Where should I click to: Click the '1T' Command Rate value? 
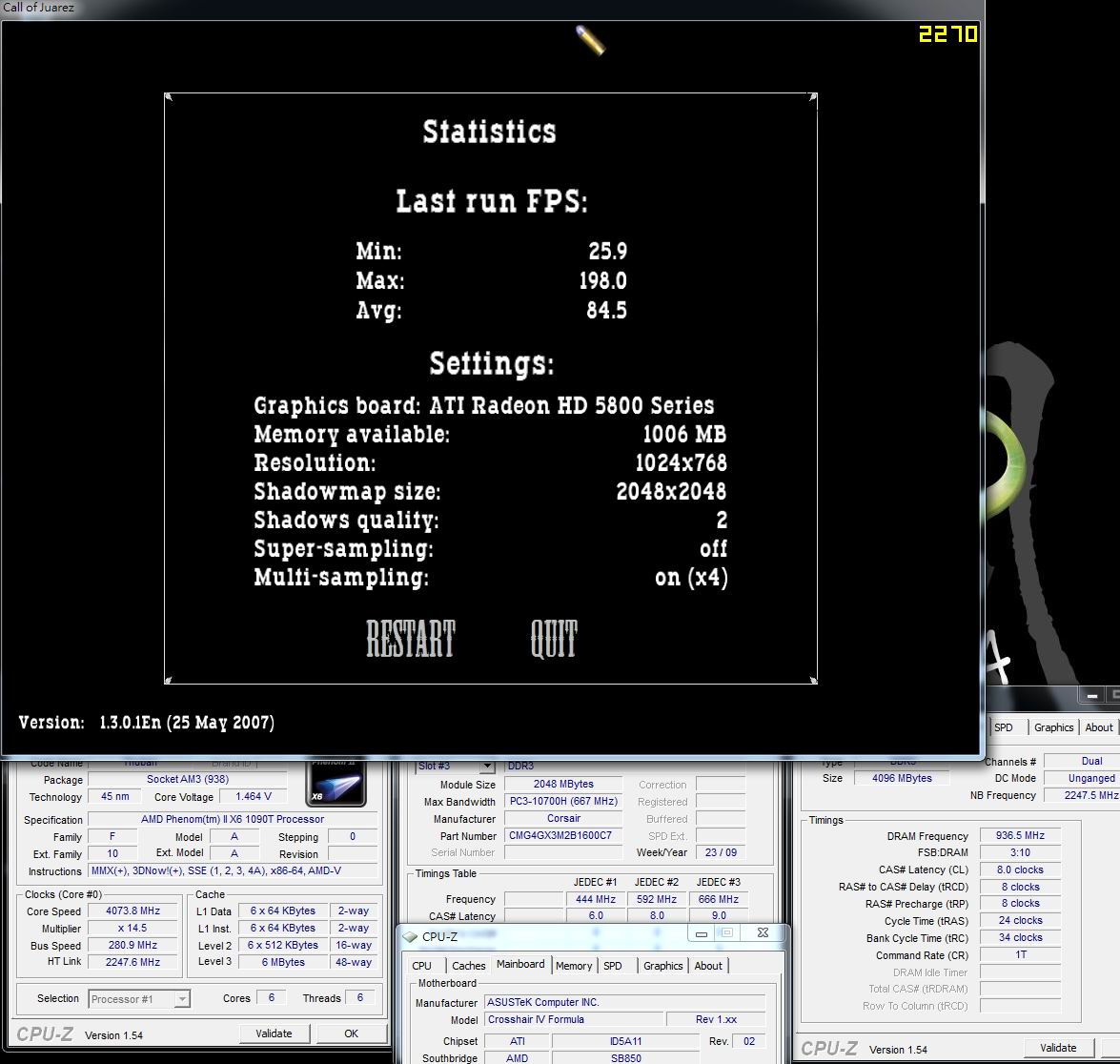[x=1020, y=954]
